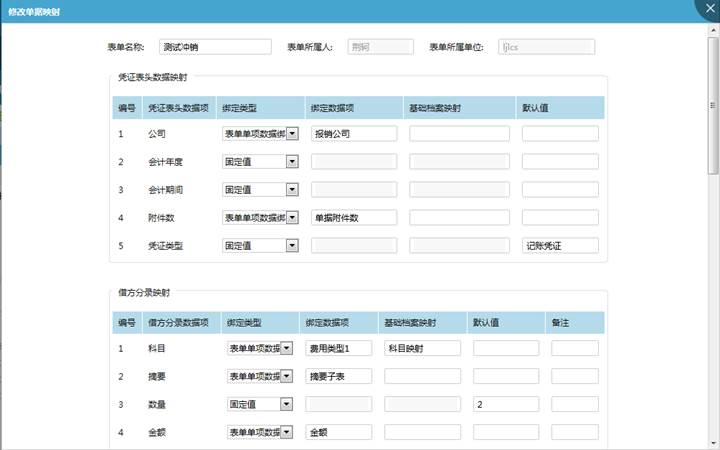720x450 pixels.
Task: Open binding type dropdown for 公司 row
Action: pos(292,134)
